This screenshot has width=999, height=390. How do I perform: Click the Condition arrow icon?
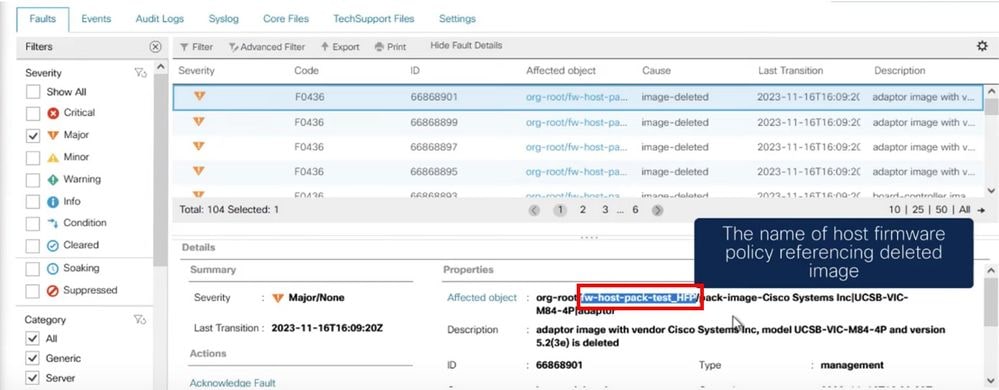click(53, 223)
